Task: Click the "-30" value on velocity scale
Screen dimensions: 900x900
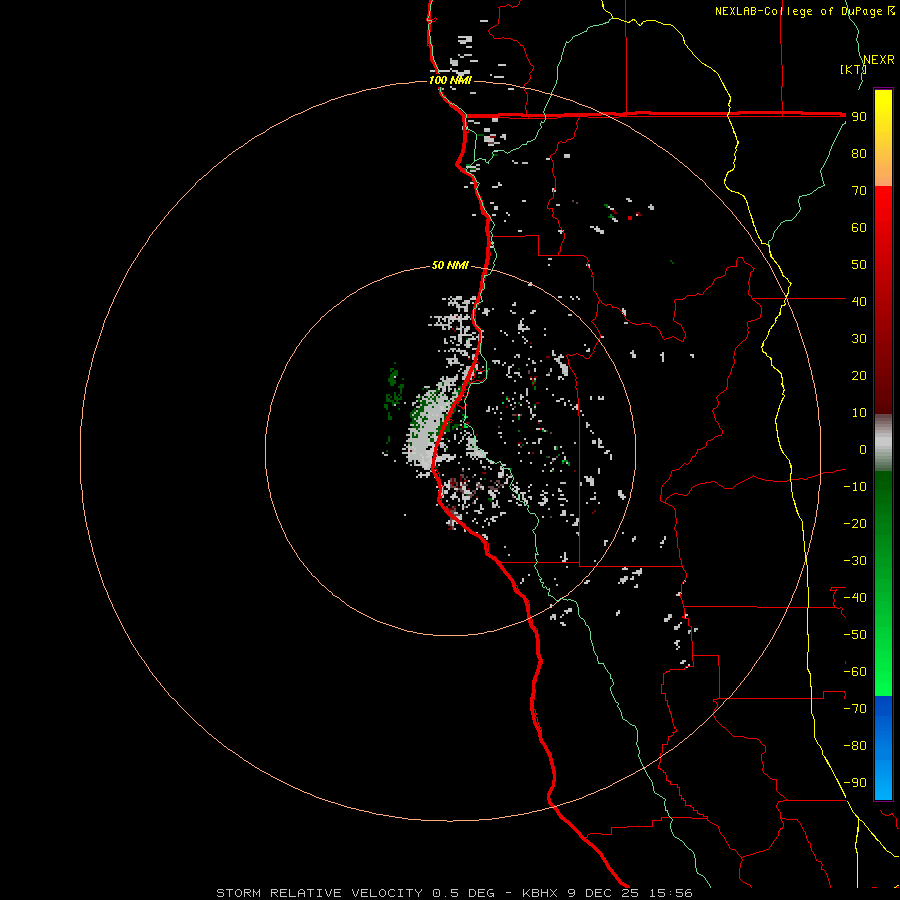Action: point(855,561)
